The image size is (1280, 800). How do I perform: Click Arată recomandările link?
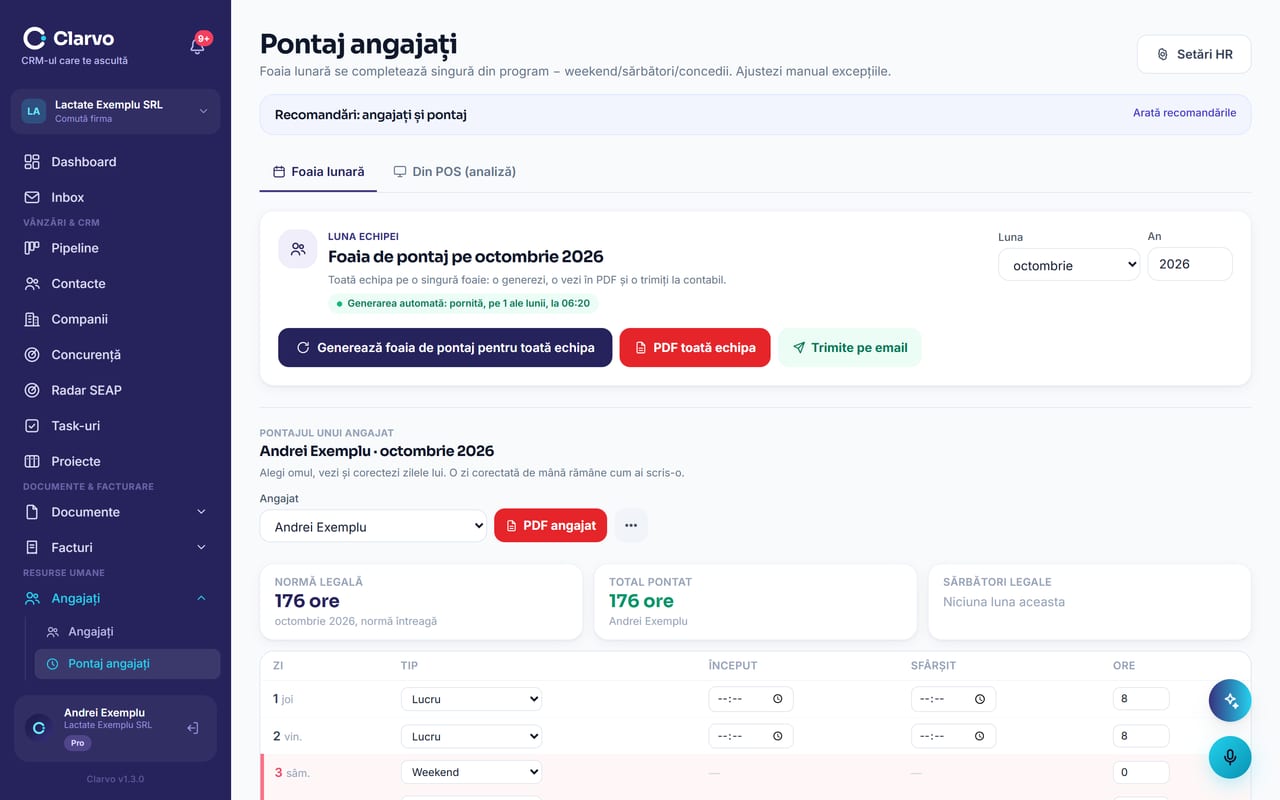click(1184, 113)
